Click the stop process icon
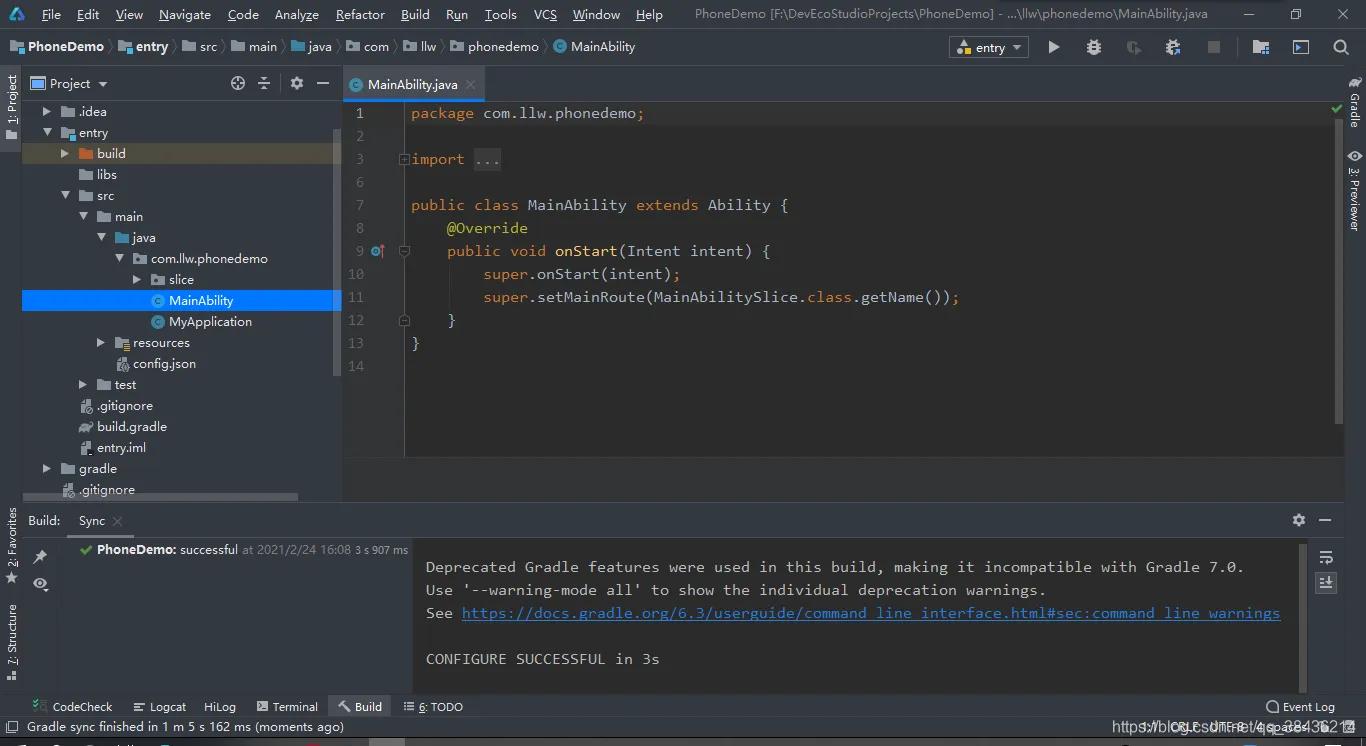This screenshot has width=1366, height=746. click(1213, 47)
